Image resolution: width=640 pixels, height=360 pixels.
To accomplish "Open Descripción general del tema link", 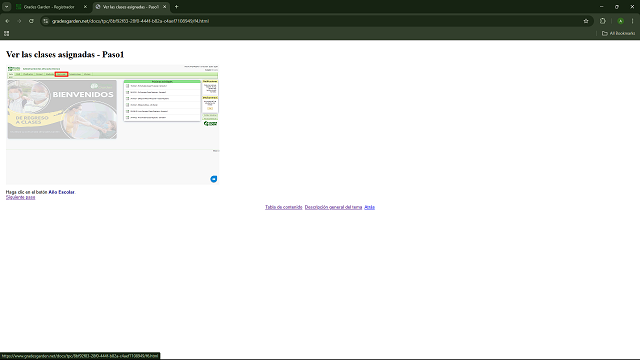I will (333, 207).
